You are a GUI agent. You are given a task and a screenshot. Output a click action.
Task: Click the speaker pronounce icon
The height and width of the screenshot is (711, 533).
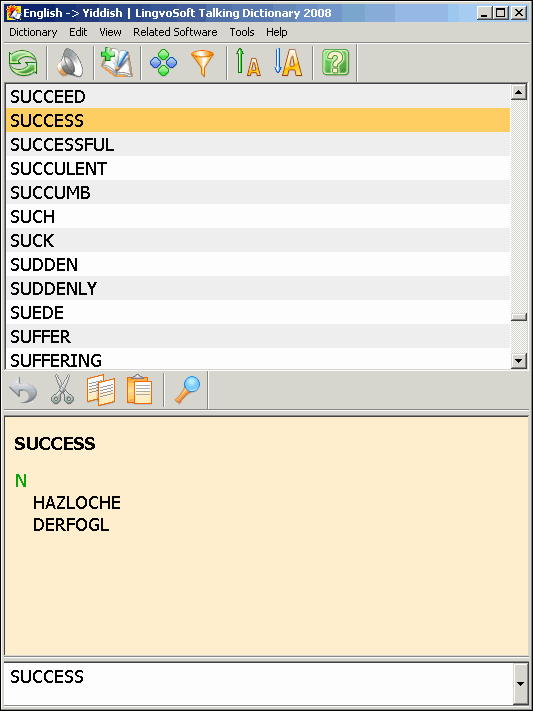point(70,63)
